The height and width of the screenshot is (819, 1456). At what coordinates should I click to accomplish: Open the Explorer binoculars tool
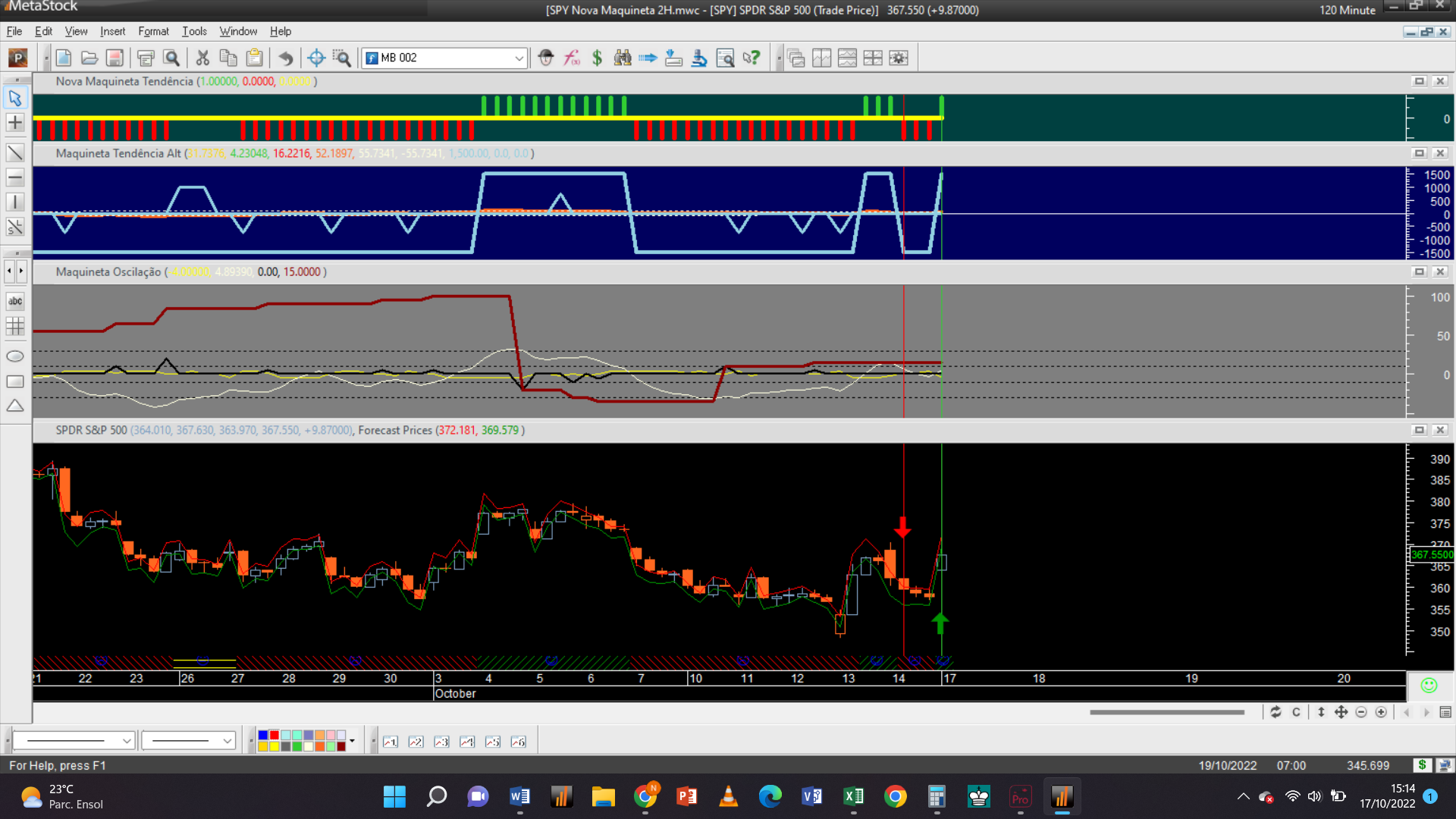click(623, 58)
